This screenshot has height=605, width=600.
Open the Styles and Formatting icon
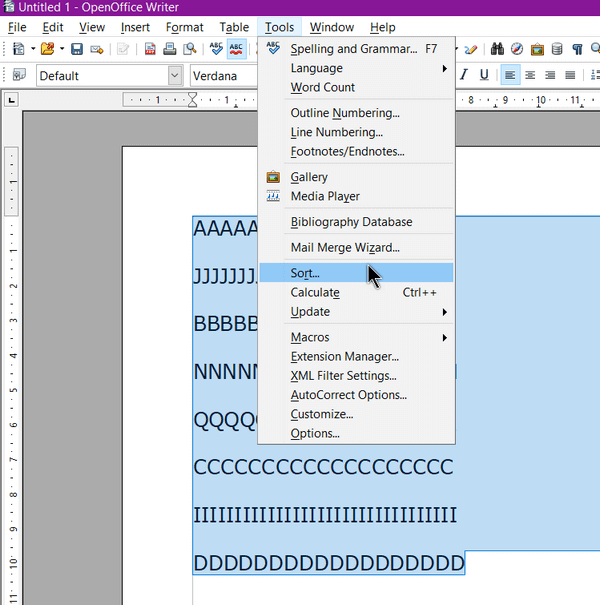tap(19, 75)
